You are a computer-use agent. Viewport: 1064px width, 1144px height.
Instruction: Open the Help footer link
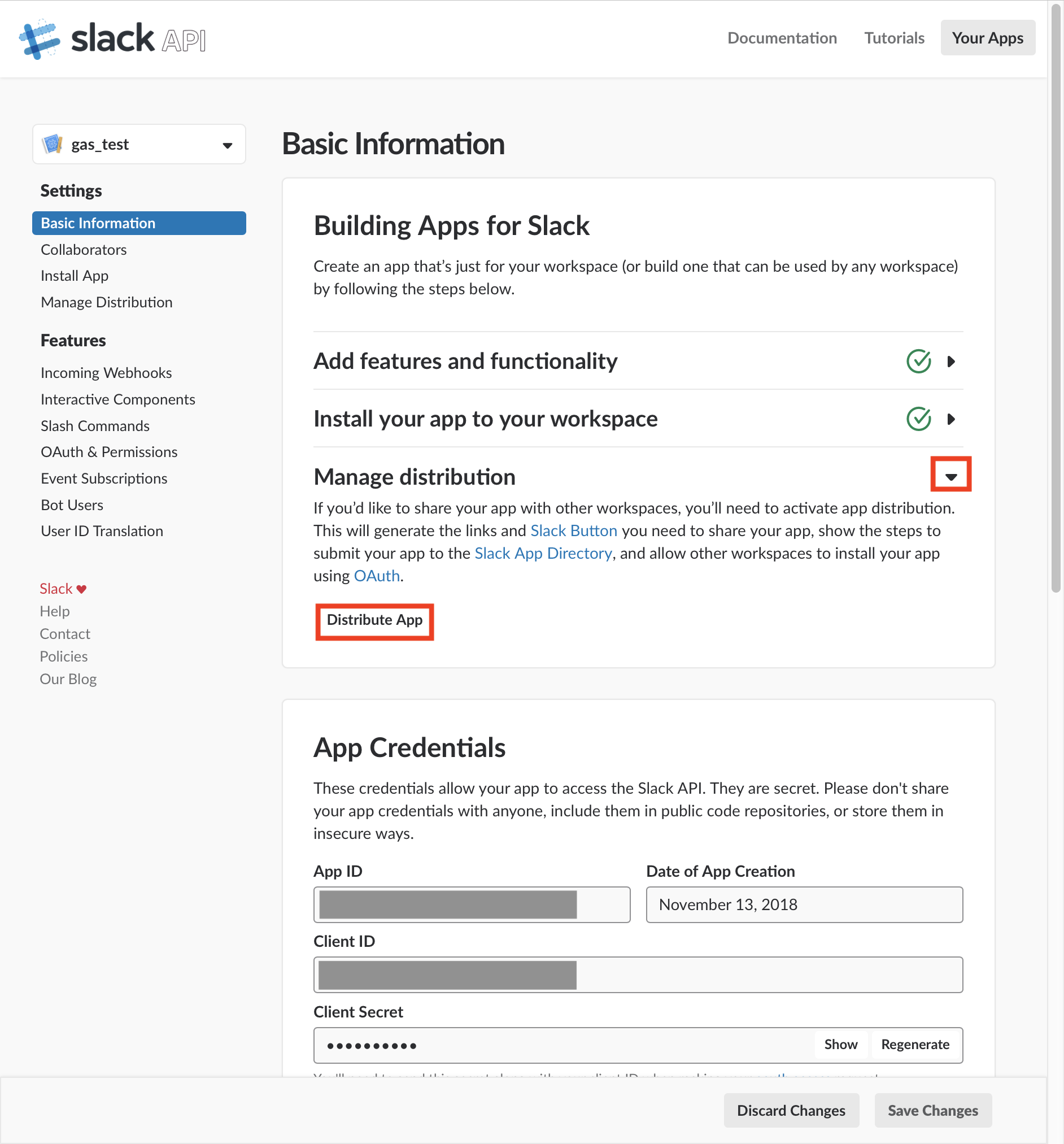55,611
